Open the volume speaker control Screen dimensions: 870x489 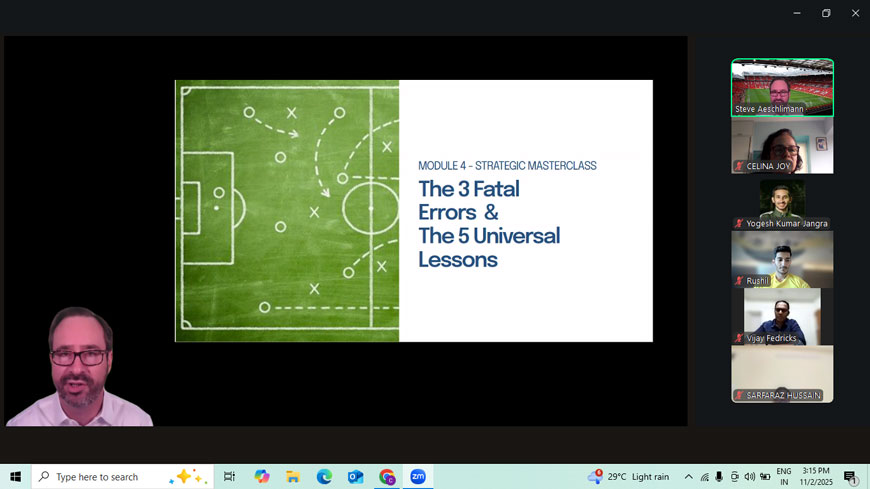click(750, 477)
